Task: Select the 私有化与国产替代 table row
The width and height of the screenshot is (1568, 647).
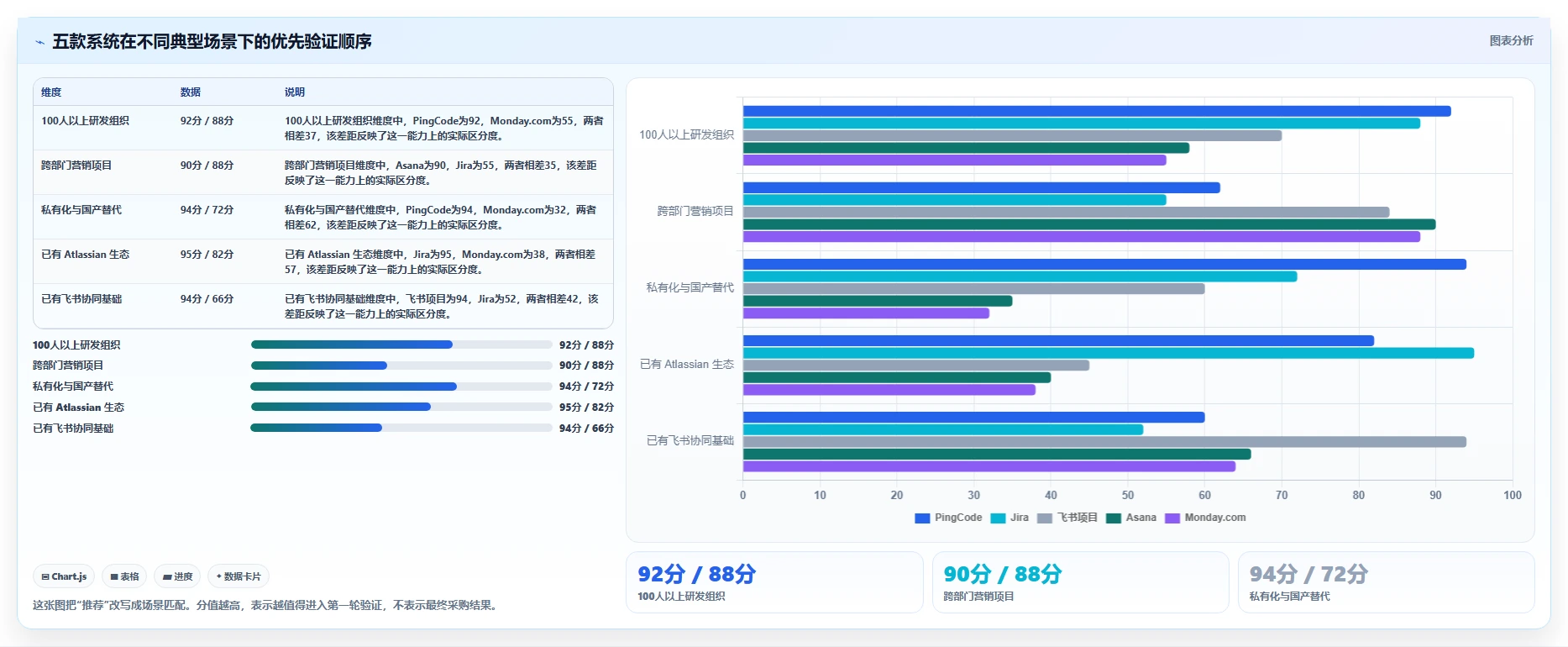Action: [x=323, y=217]
